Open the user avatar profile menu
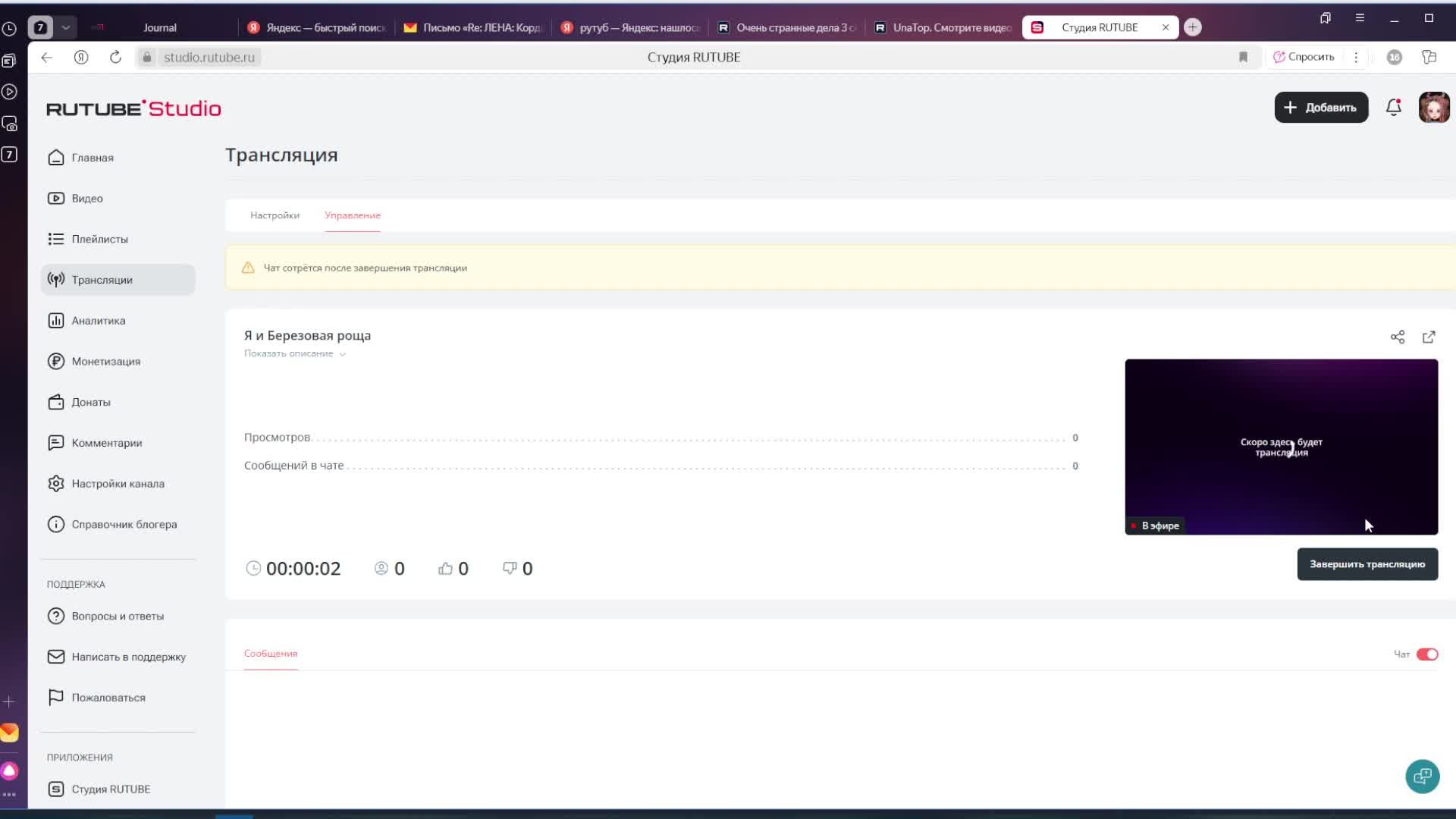Viewport: 1456px width, 819px height. click(1433, 108)
